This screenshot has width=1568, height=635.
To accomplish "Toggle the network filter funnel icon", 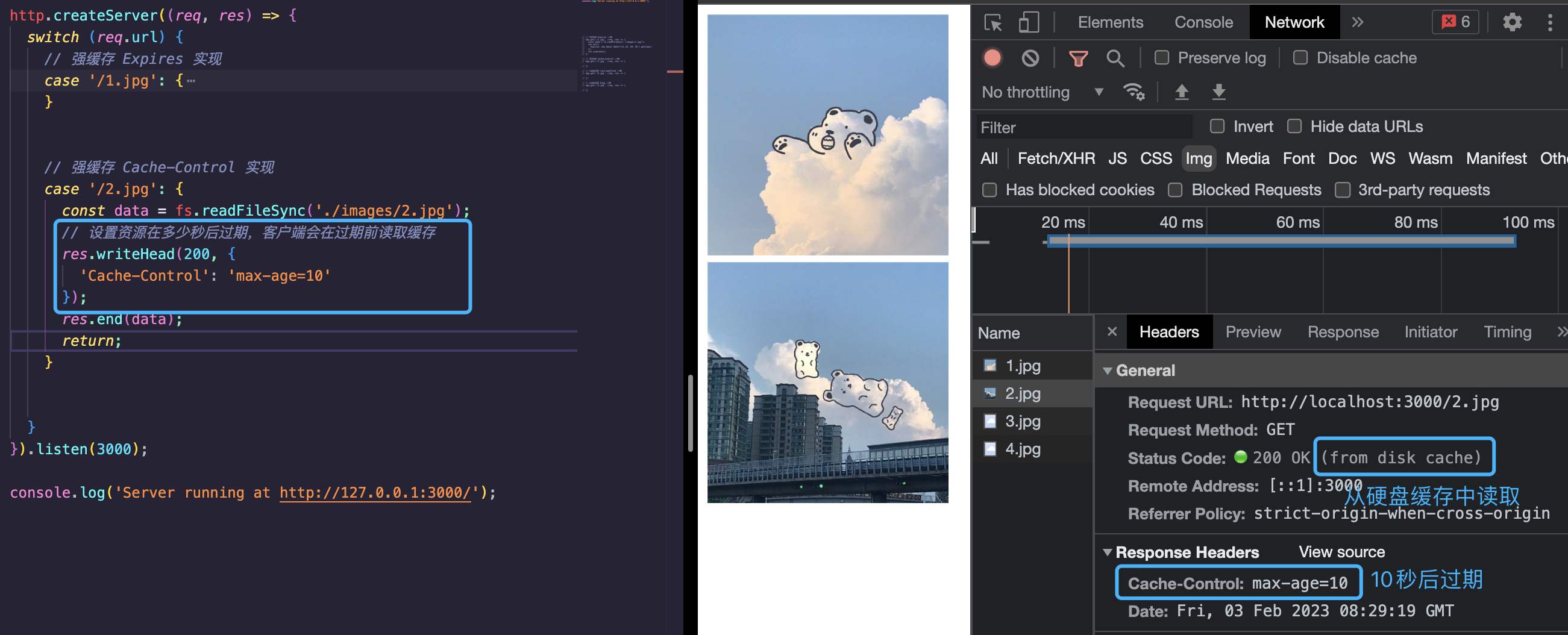I will tap(1078, 58).
